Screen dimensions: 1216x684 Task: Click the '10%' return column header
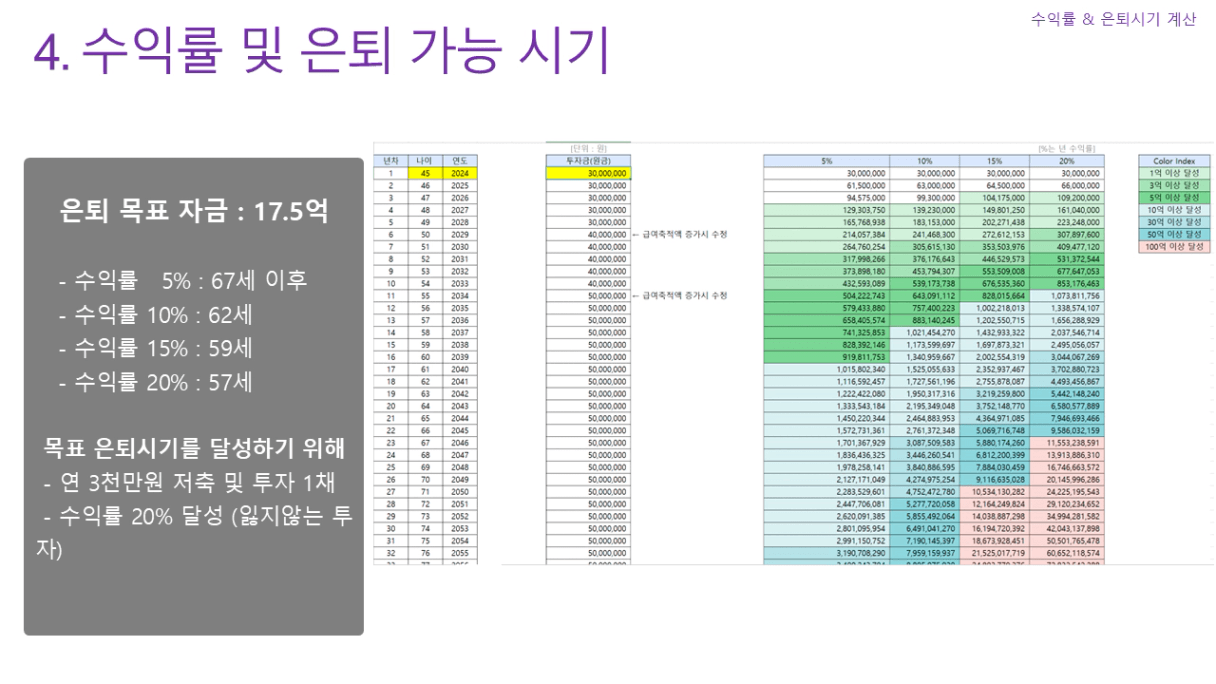click(924, 160)
